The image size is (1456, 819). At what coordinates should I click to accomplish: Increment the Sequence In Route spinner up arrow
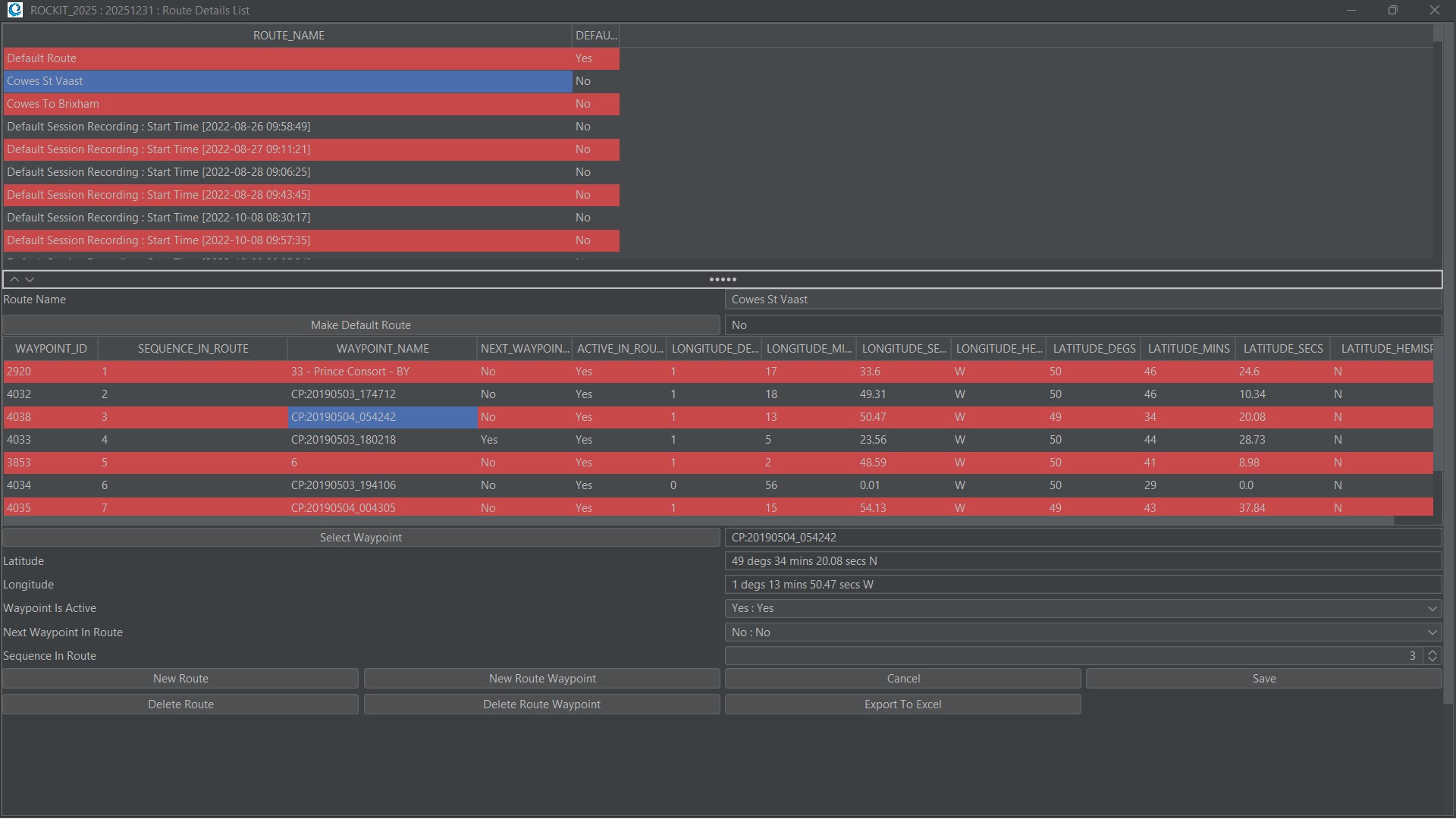pyautogui.click(x=1432, y=652)
